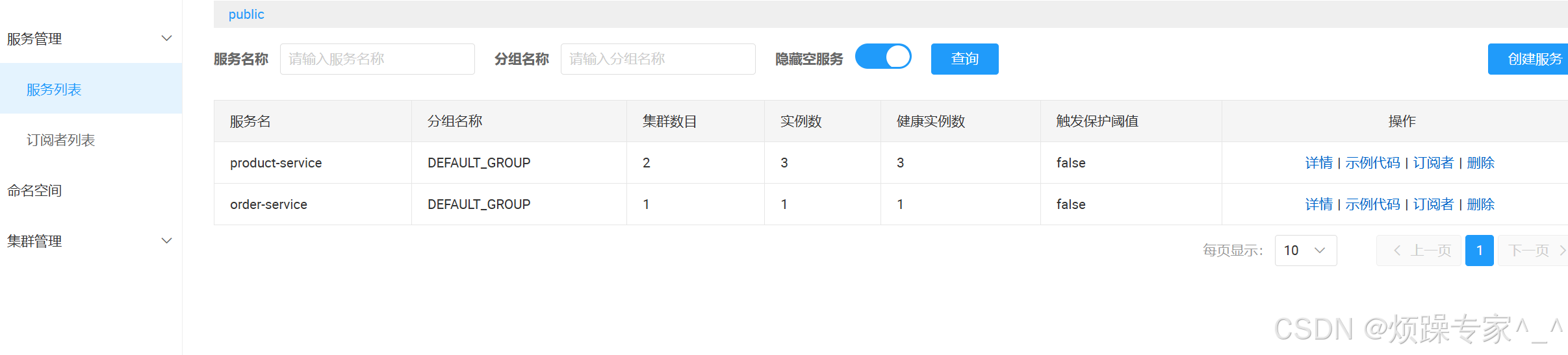Open the 服务列表 menu item
This screenshot has width=1568, height=355.
[91, 89]
